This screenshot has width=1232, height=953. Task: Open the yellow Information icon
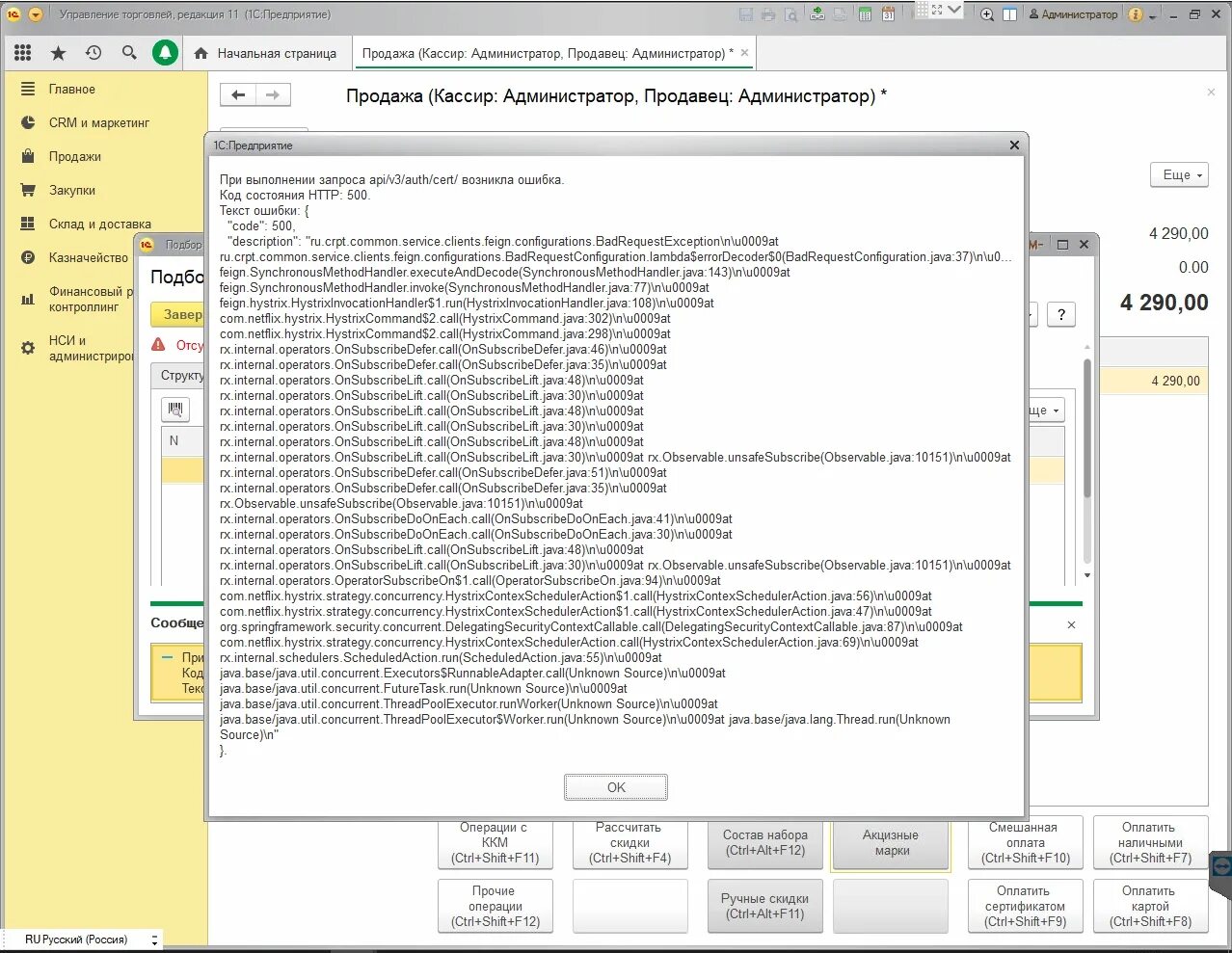coord(1136,14)
